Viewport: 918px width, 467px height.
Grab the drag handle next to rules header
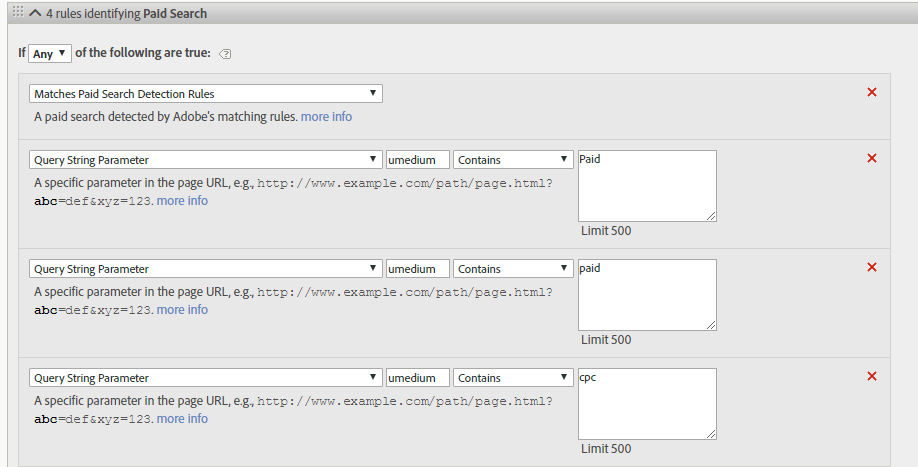point(17,12)
